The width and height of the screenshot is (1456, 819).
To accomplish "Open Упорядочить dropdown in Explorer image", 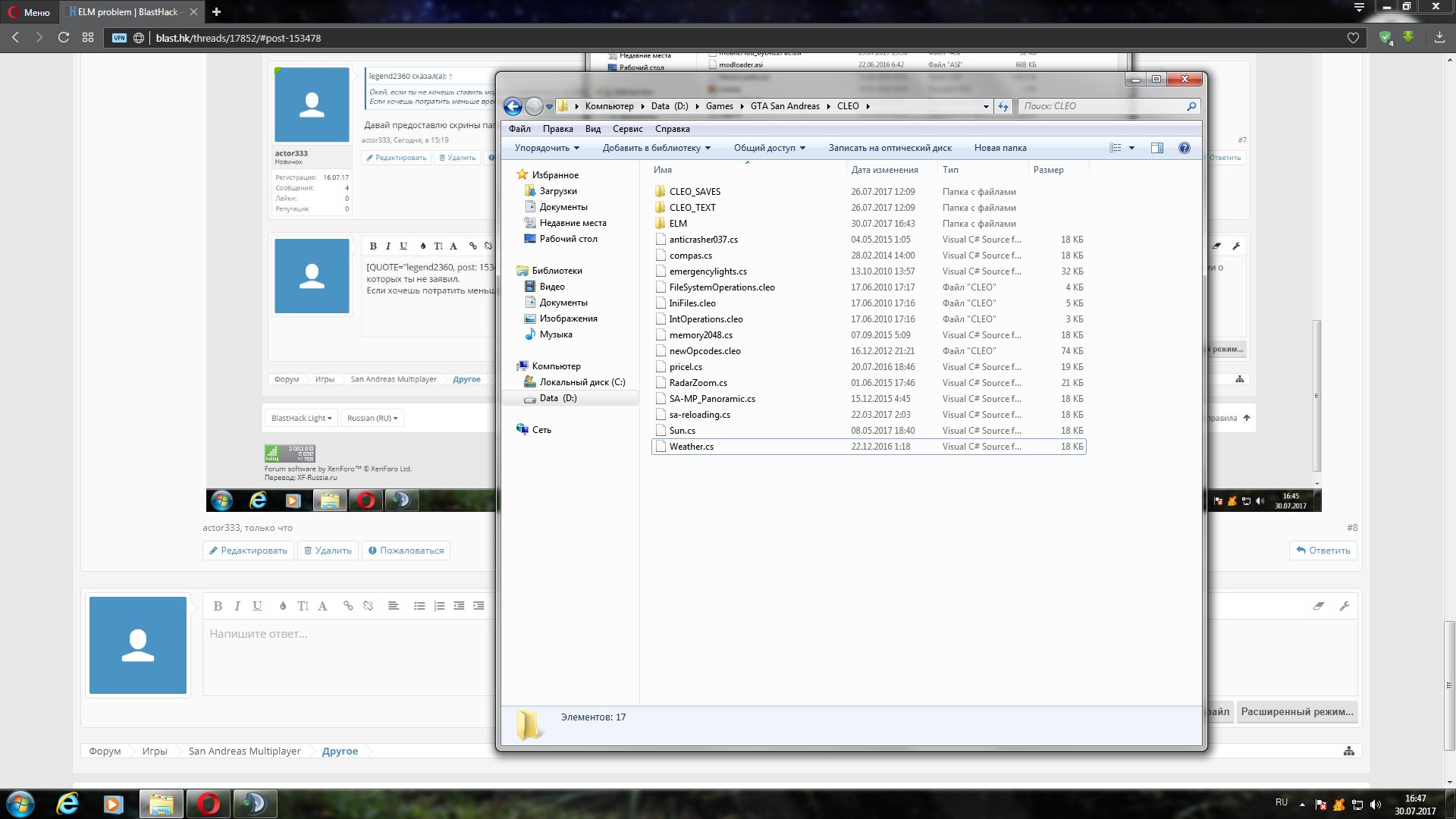I will 547,148.
